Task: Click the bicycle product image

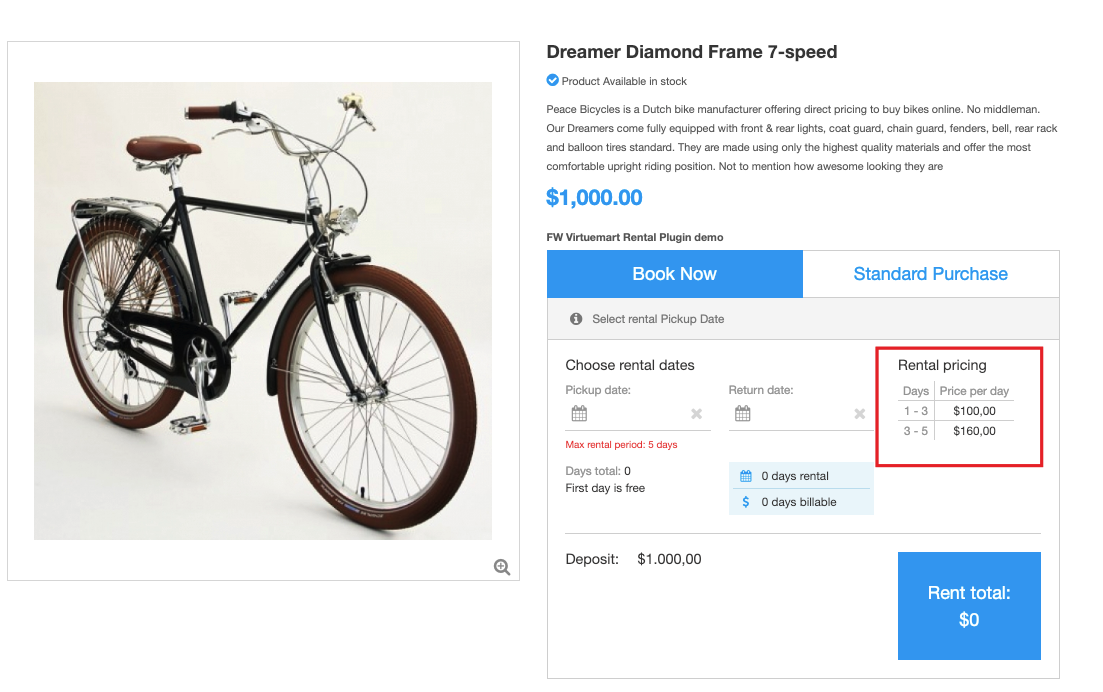Action: coord(263,311)
